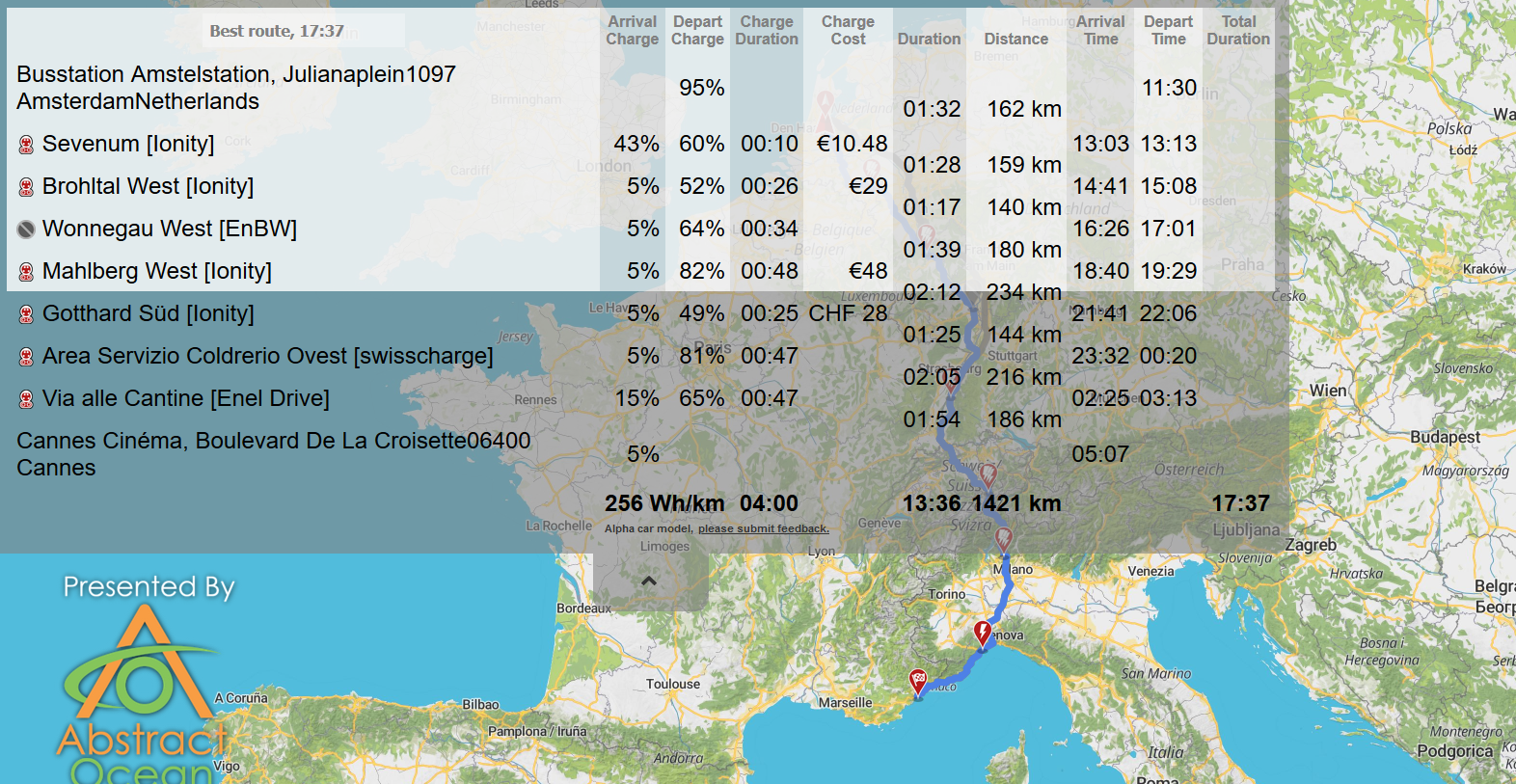Select Brohltal West [Ionity] waypoint name
The width and height of the screenshot is (1516, 784).
(149, 186)
